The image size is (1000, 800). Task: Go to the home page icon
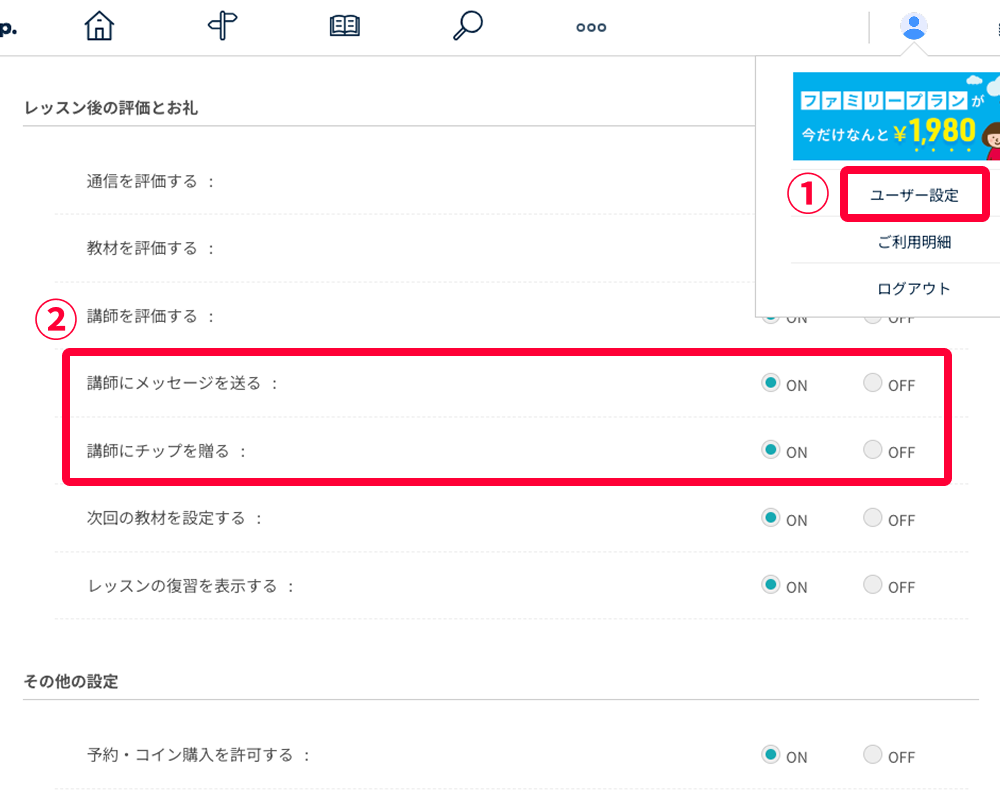(99, 26)
